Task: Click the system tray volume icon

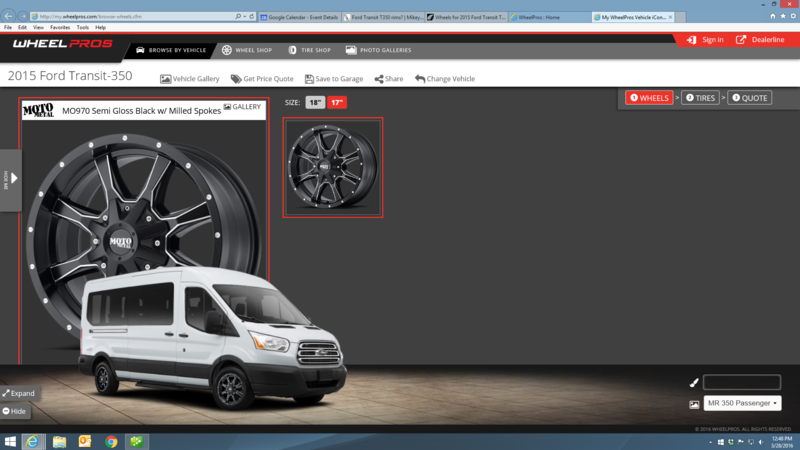Action: (x=761, y=442)
